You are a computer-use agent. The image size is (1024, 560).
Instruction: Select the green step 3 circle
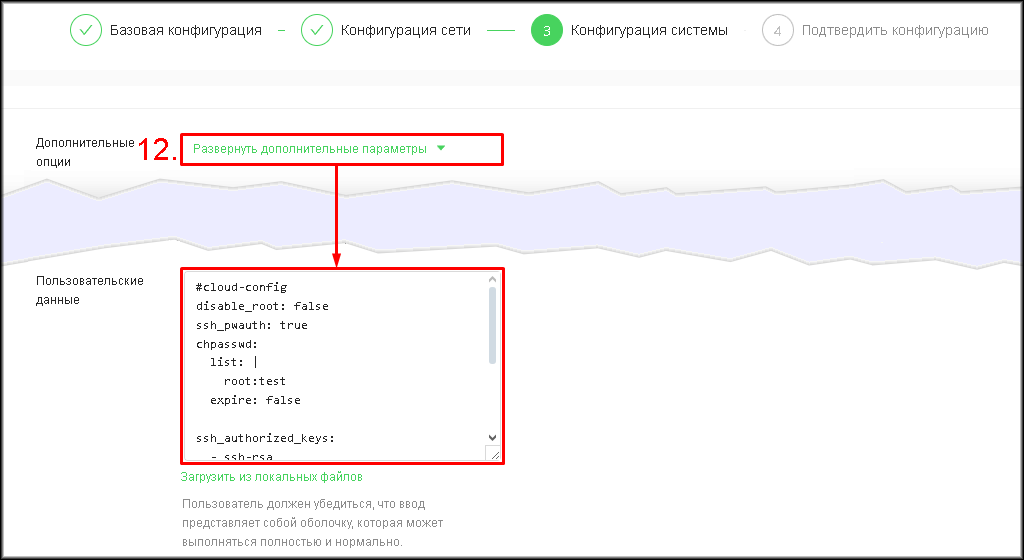click(x=547, y=30)
